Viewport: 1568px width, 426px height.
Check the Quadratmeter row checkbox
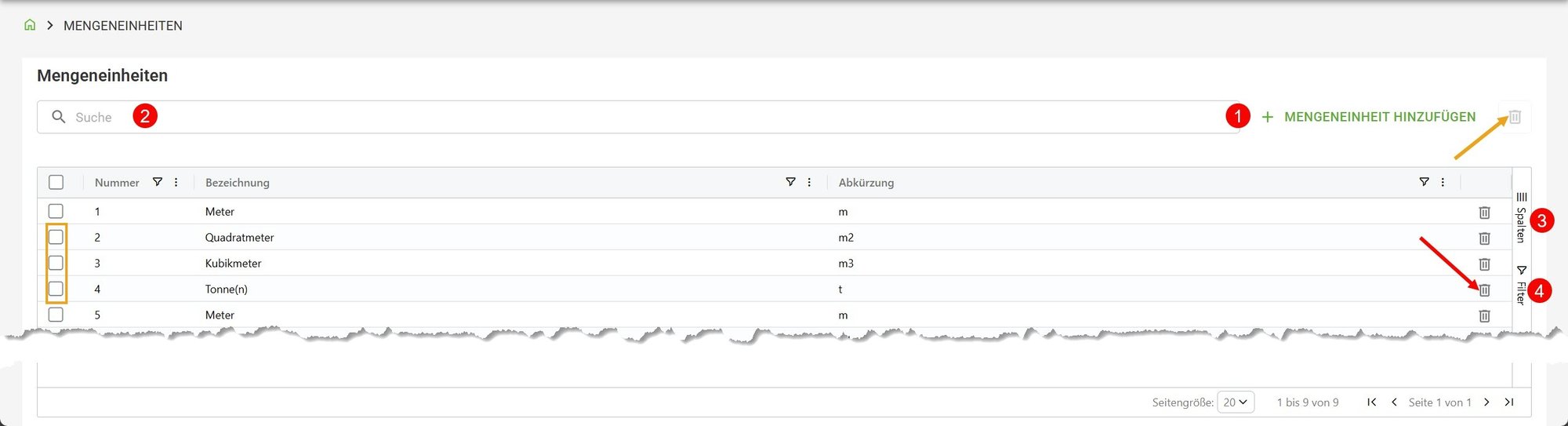(56, 237)
